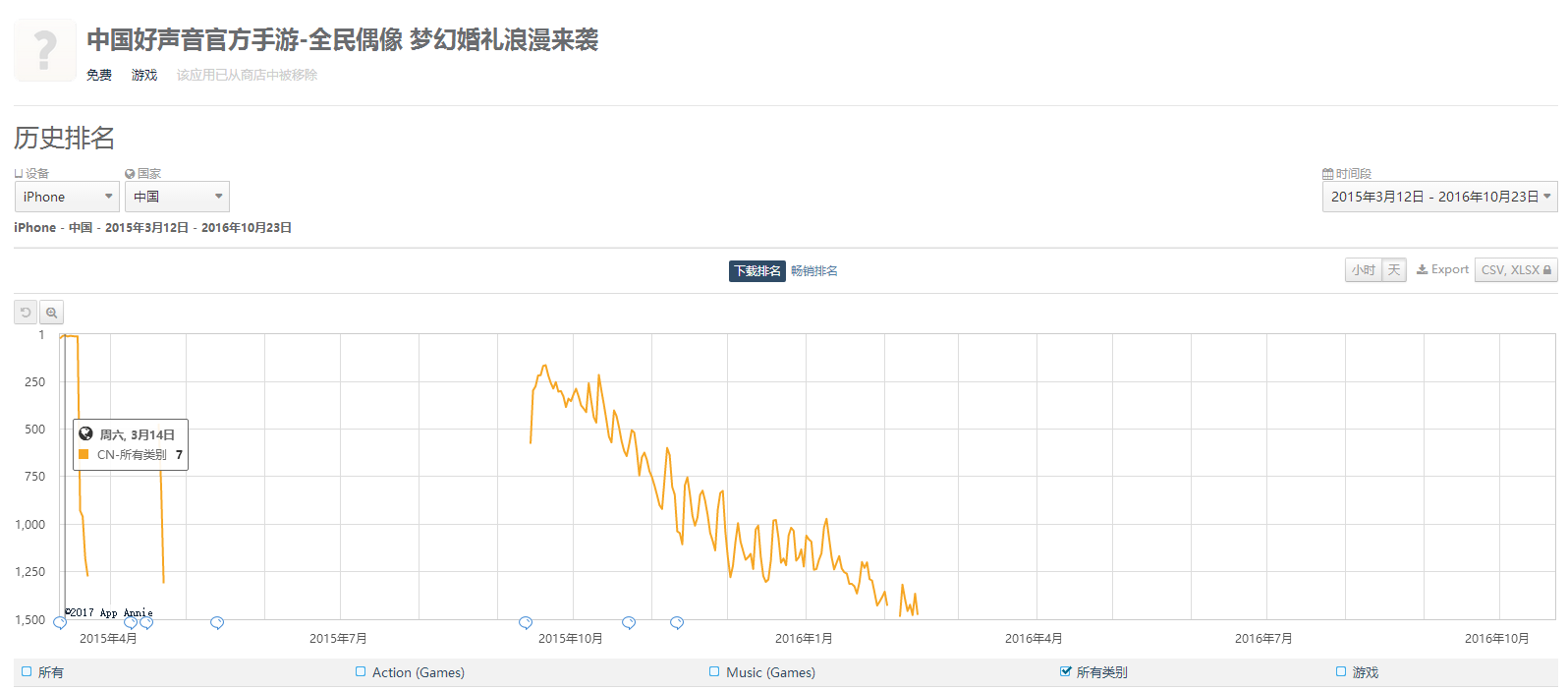Select the 天 granularity button

click(1394, 270)
